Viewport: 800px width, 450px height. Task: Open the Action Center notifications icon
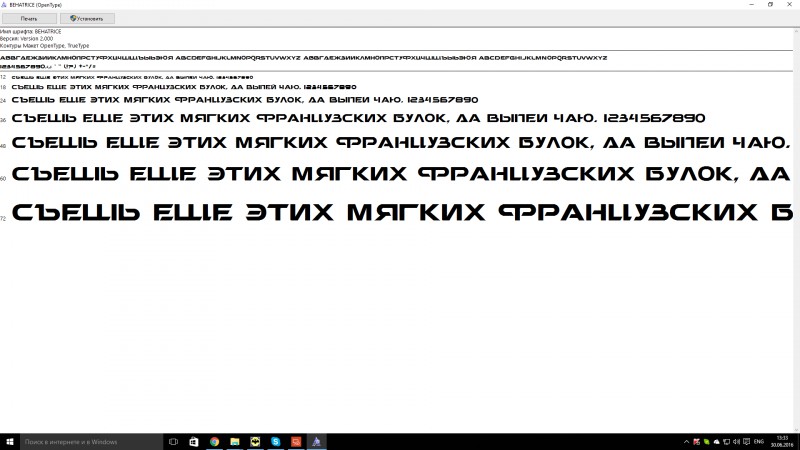pyautogui.click(x=746, y=442)
